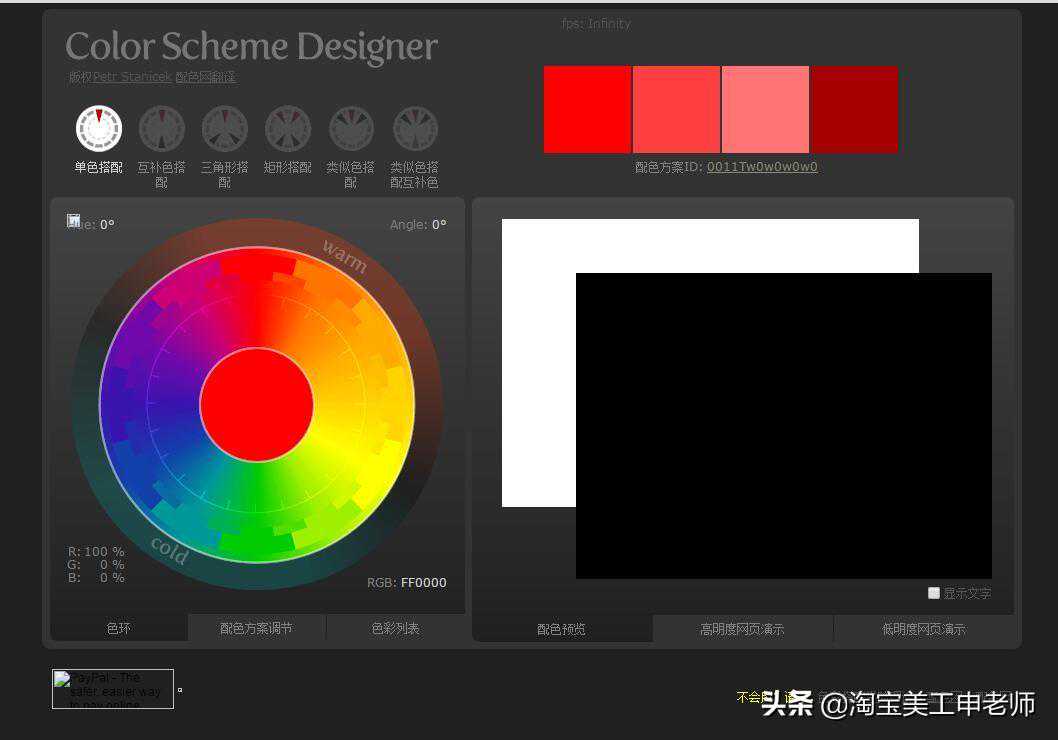The width and height of the screenshot is (1058, 740).
Task: Choose the 三角形搭配 triad scheme icon
Action: [x=225, y=129]
